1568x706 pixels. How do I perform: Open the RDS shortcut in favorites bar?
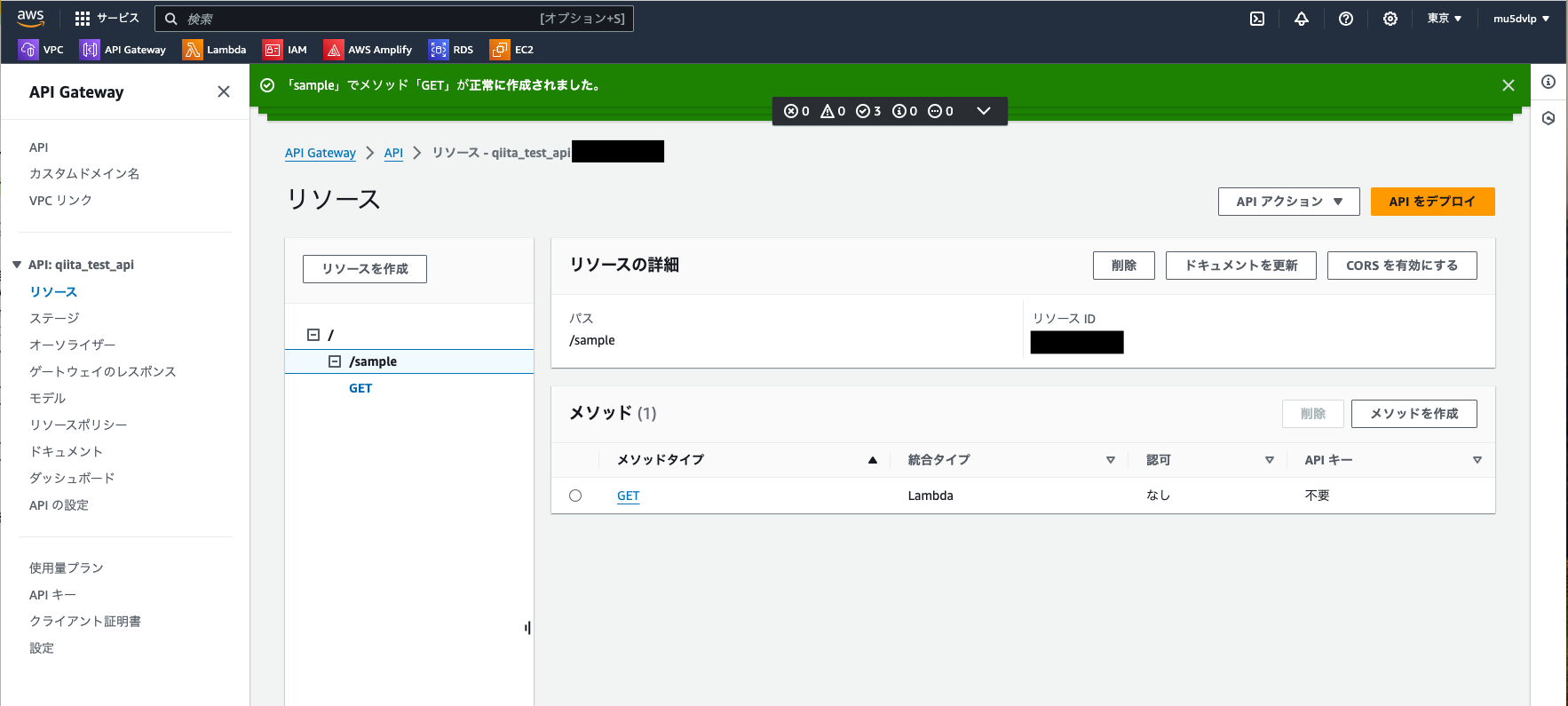[451, 50]
